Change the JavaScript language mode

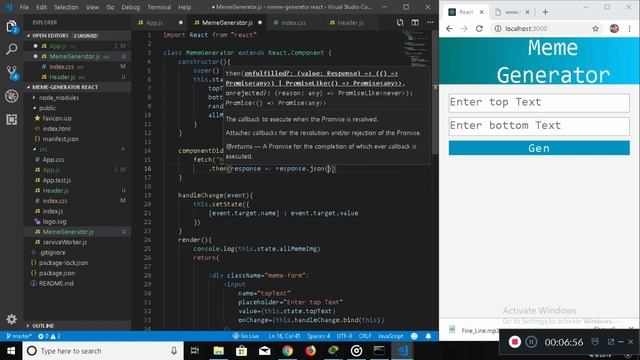coord(390,336)
